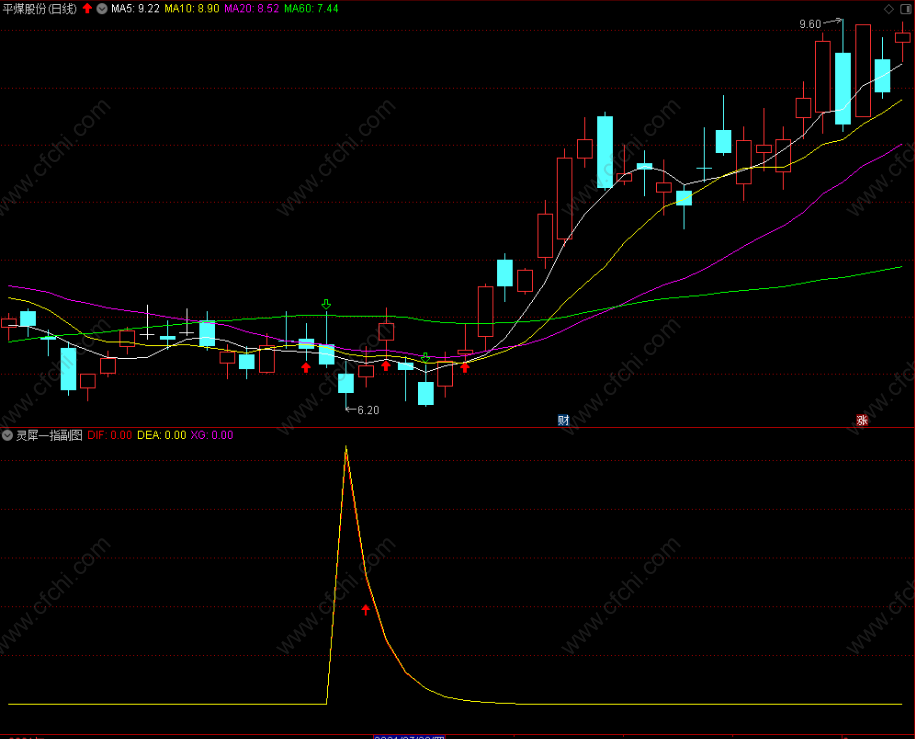Click the 6.20 low price label
The height and width of the screenshot is (739, 915).
(x=368, y=410)
